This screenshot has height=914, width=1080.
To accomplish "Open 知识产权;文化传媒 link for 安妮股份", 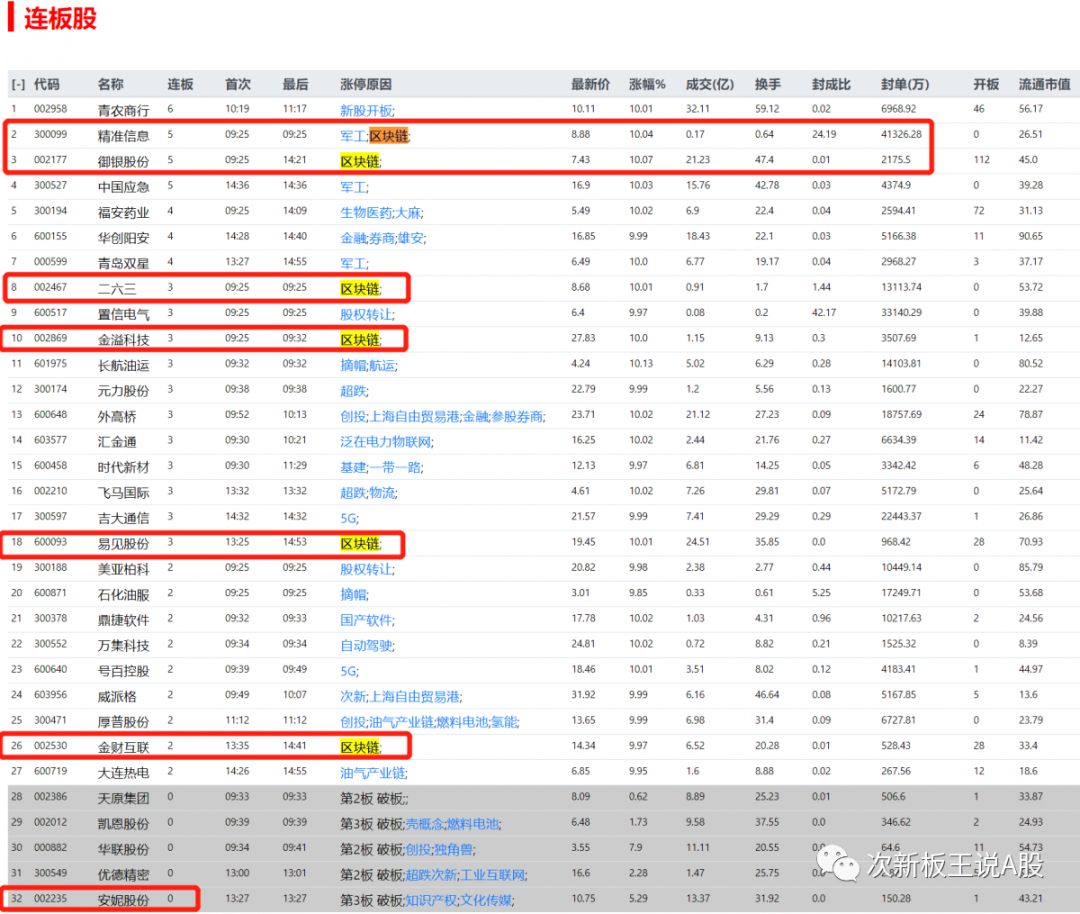I will 459,900.
